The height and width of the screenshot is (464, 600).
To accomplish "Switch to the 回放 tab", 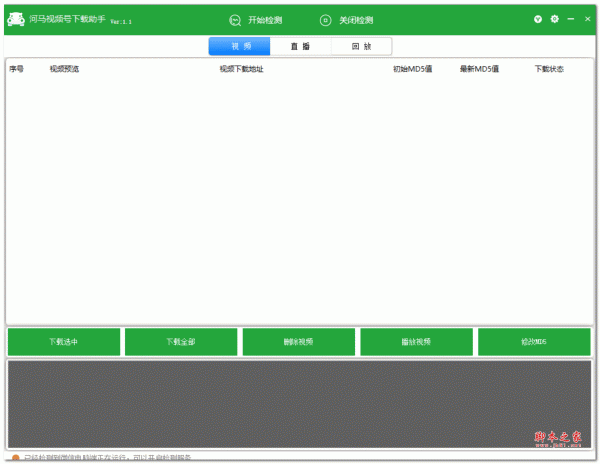I will pos(362,46).
